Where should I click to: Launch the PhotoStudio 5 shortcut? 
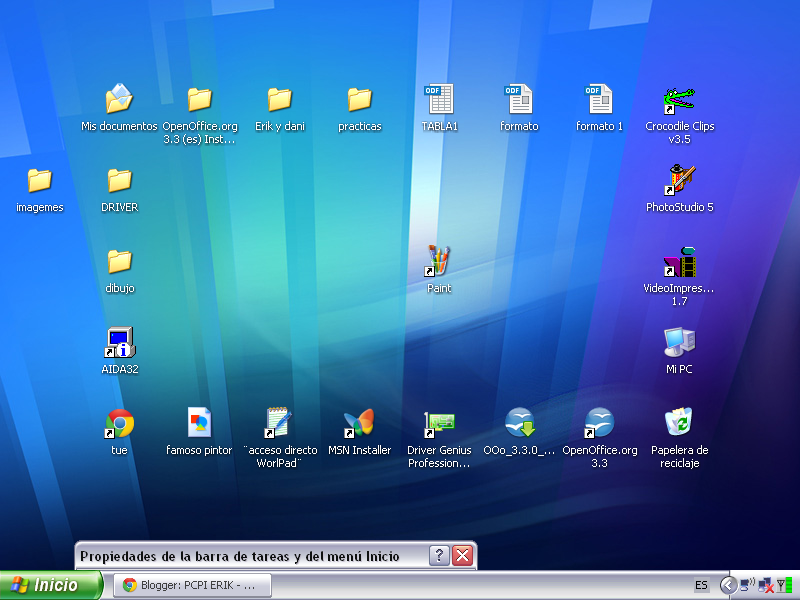click(679, 180)
